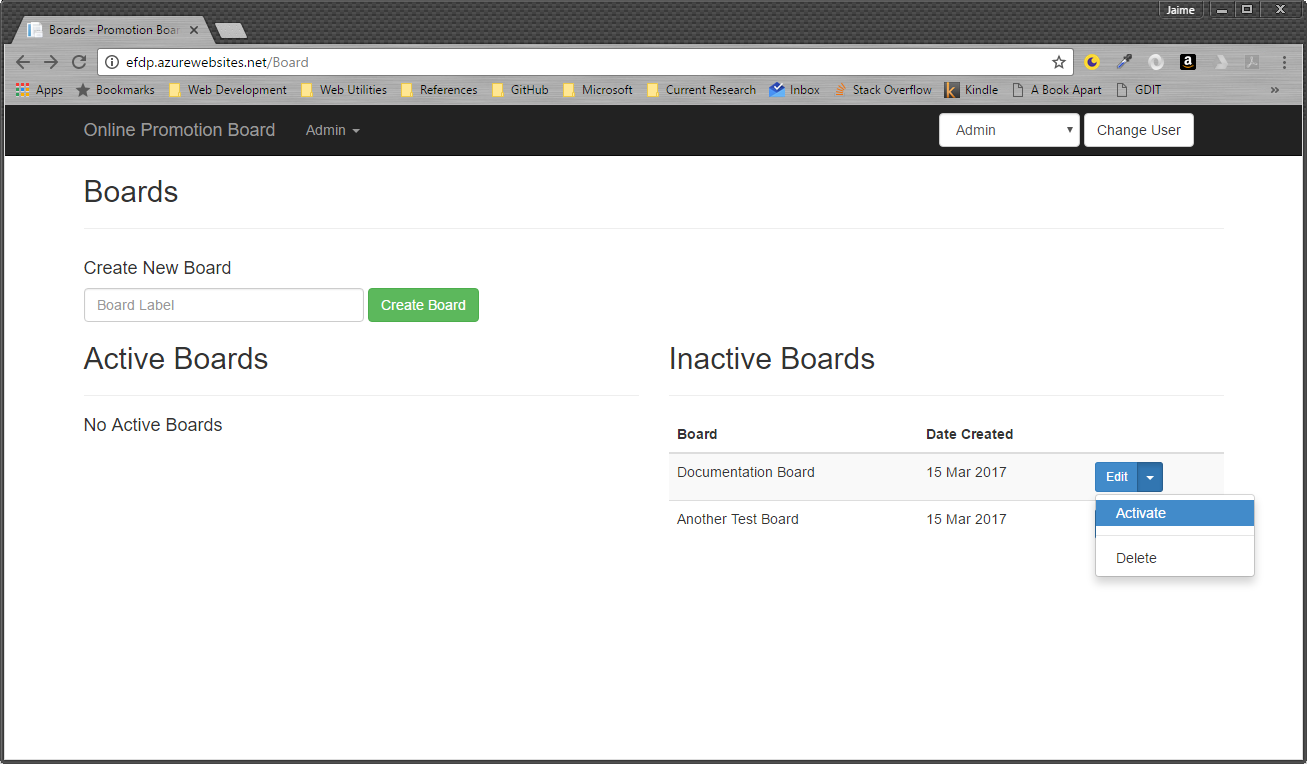Show overflow bookmarks with the chevron
The image size is (1307, 764).
[x=1275, y=90]
